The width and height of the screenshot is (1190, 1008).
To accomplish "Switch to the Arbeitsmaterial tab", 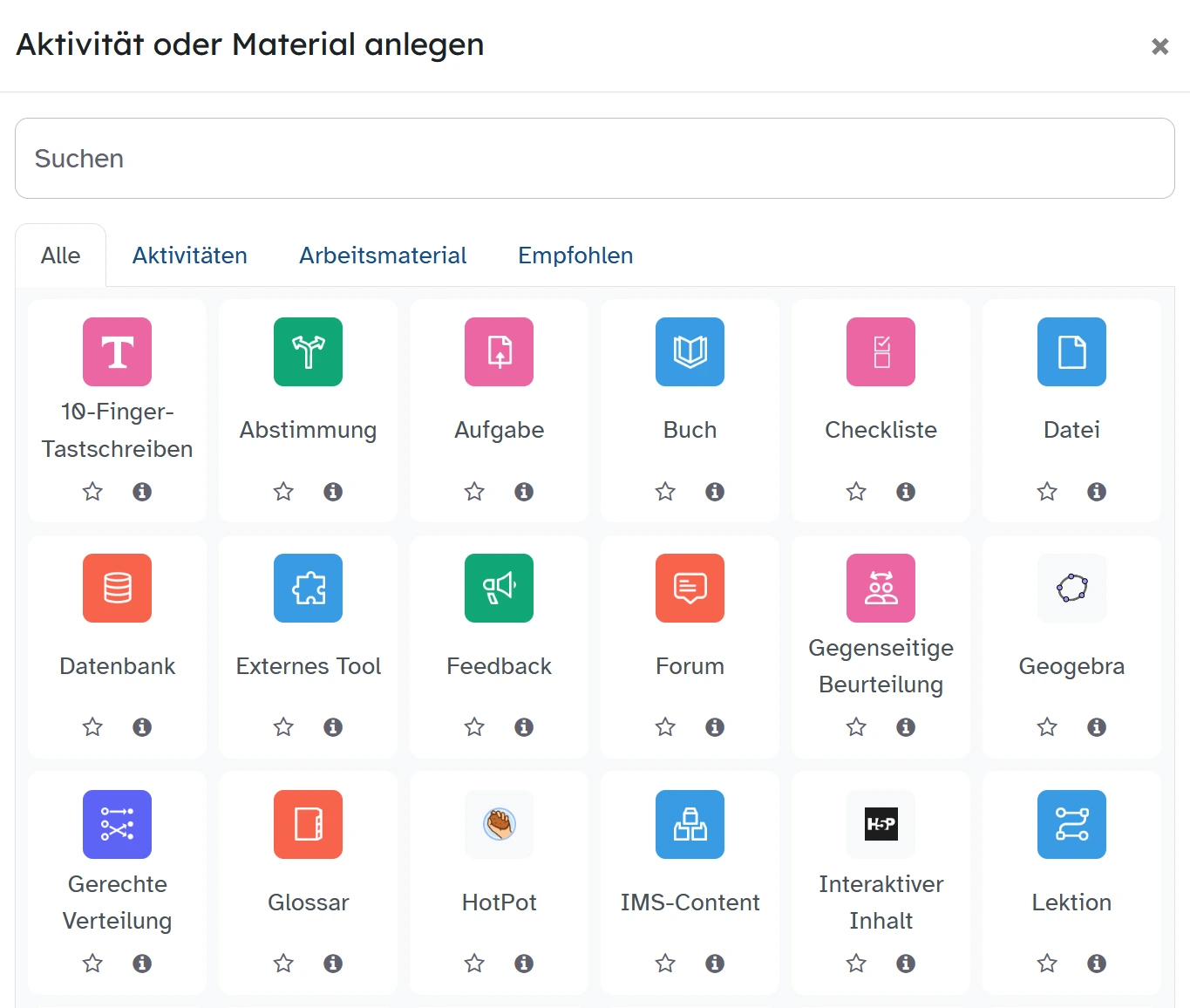I will pos(383,255).
